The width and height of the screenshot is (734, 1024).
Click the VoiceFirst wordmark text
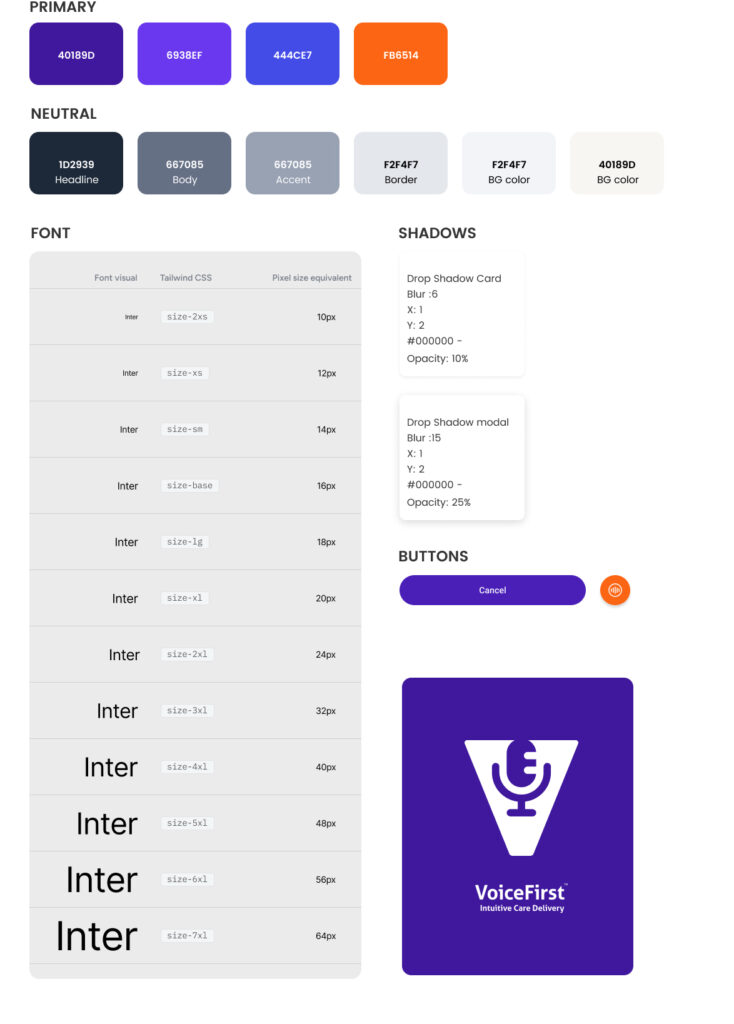(519, 891)
